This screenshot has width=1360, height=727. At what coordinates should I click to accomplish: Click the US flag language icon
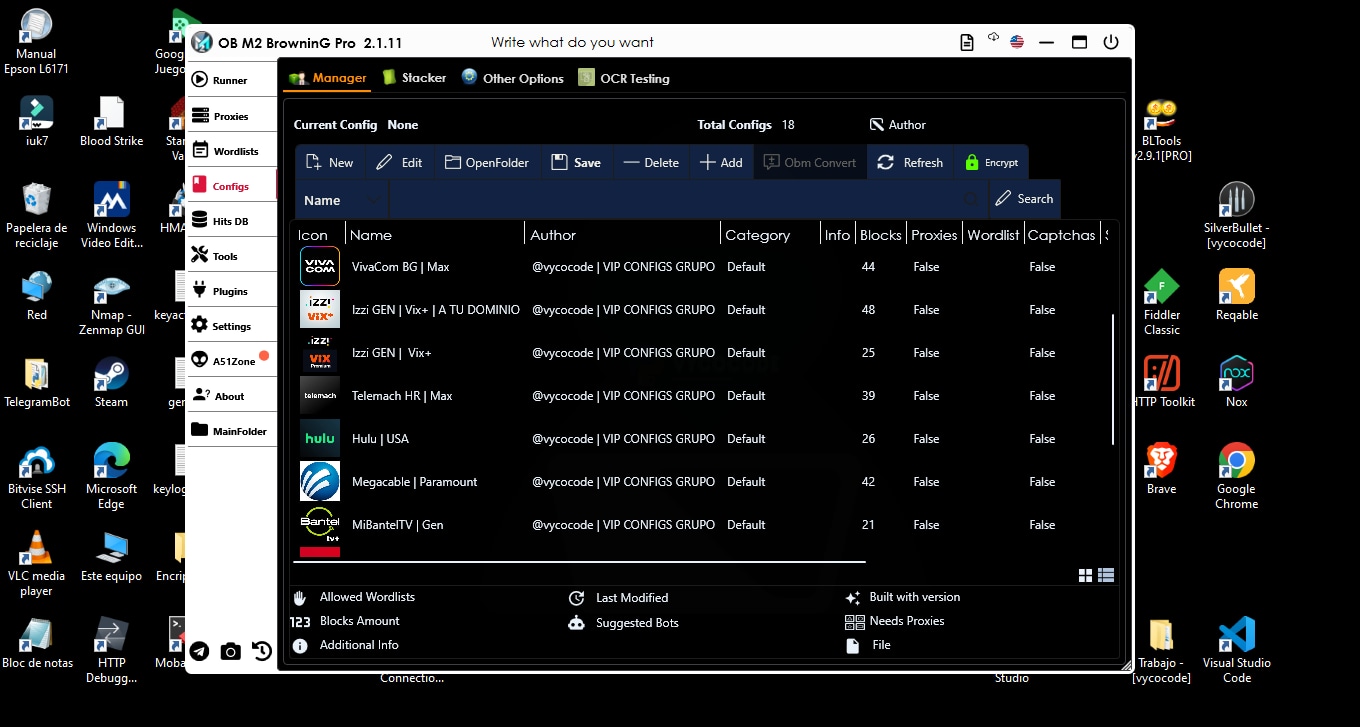[1017, 42]
